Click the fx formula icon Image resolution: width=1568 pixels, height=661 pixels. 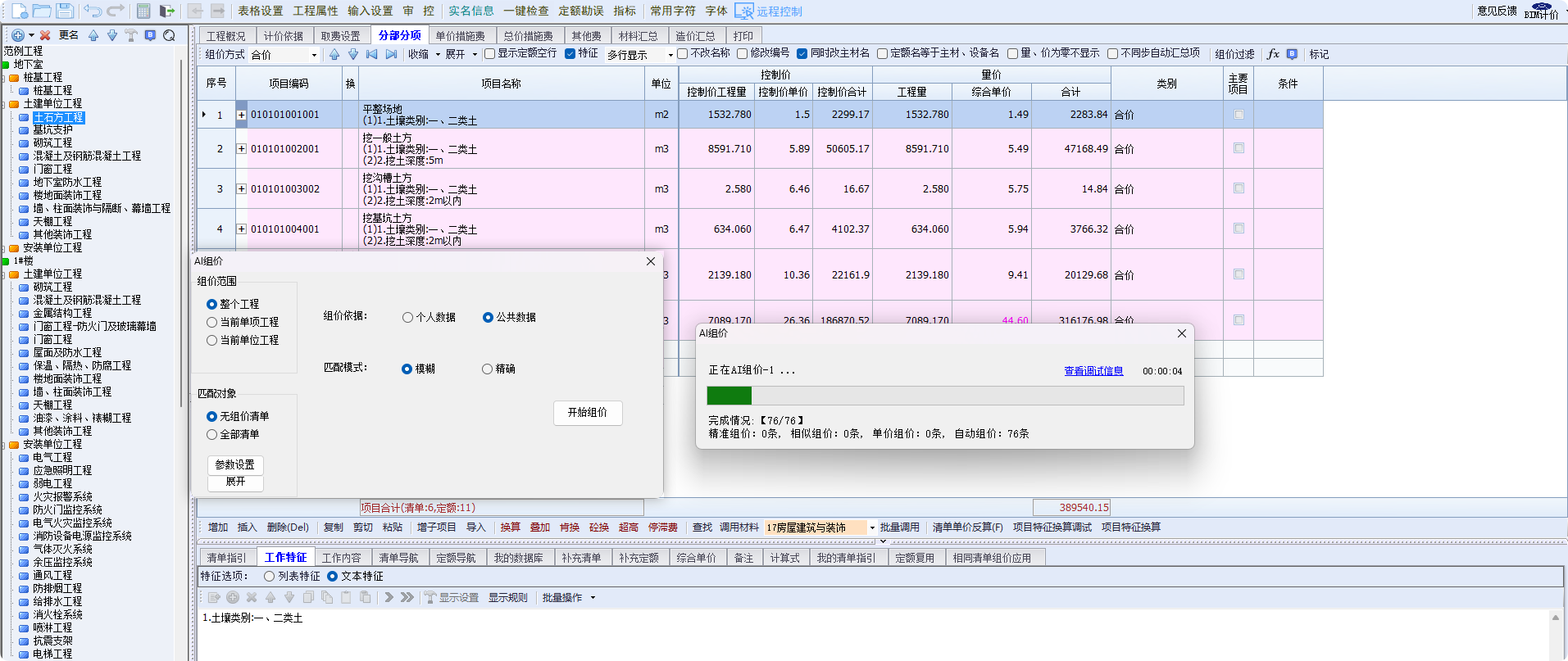(1273, 54)
